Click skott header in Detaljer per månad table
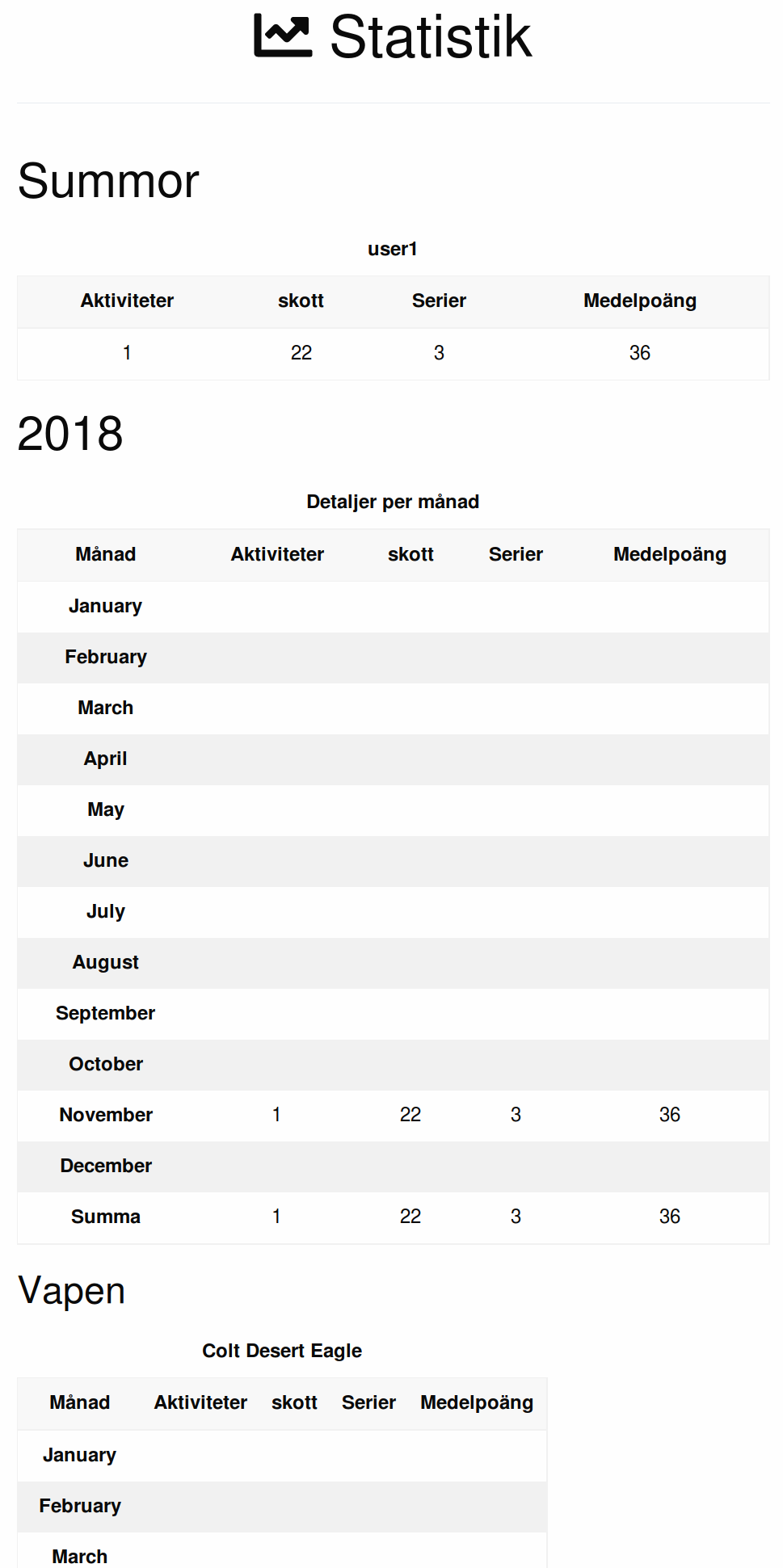Image resolution: width=783 pixels, height=1568 pixels. tap(410, 554)
